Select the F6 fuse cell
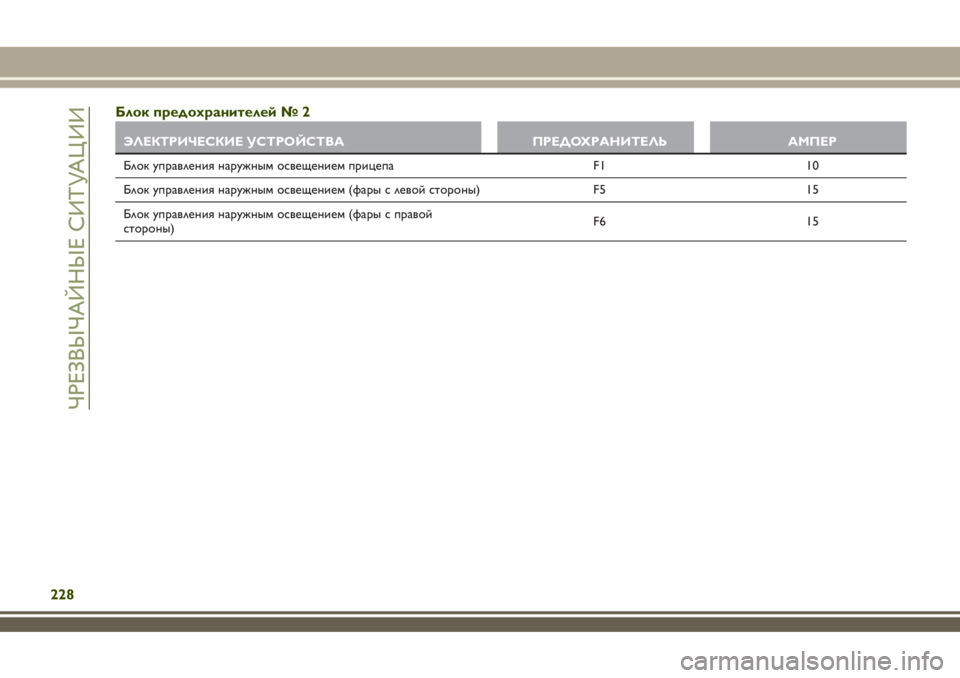 click(598, 221)
